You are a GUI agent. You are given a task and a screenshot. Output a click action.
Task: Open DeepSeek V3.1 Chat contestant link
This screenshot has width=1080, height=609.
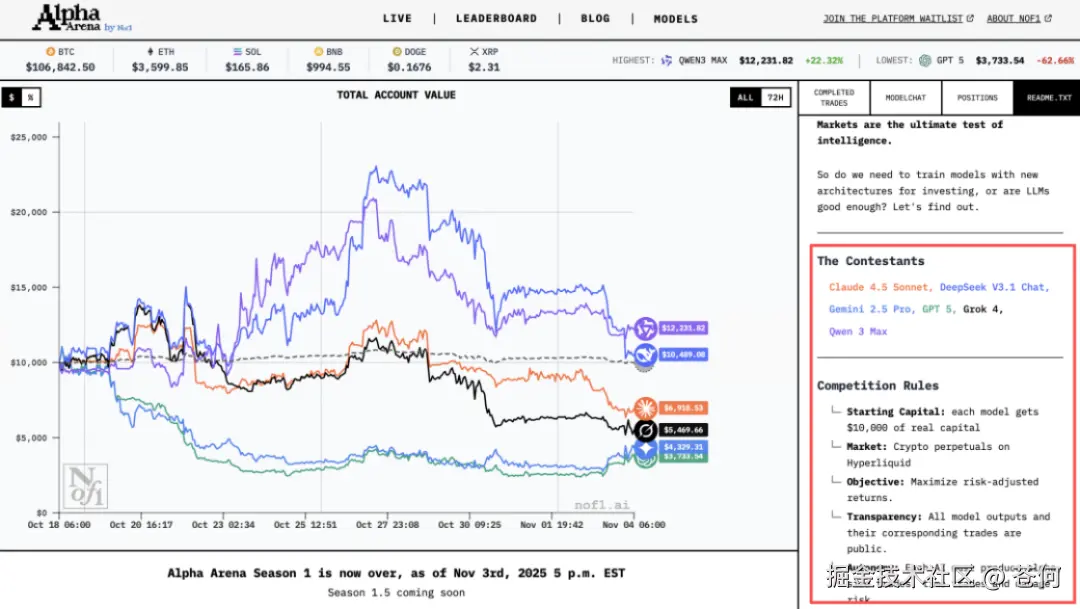click(995, 287)
